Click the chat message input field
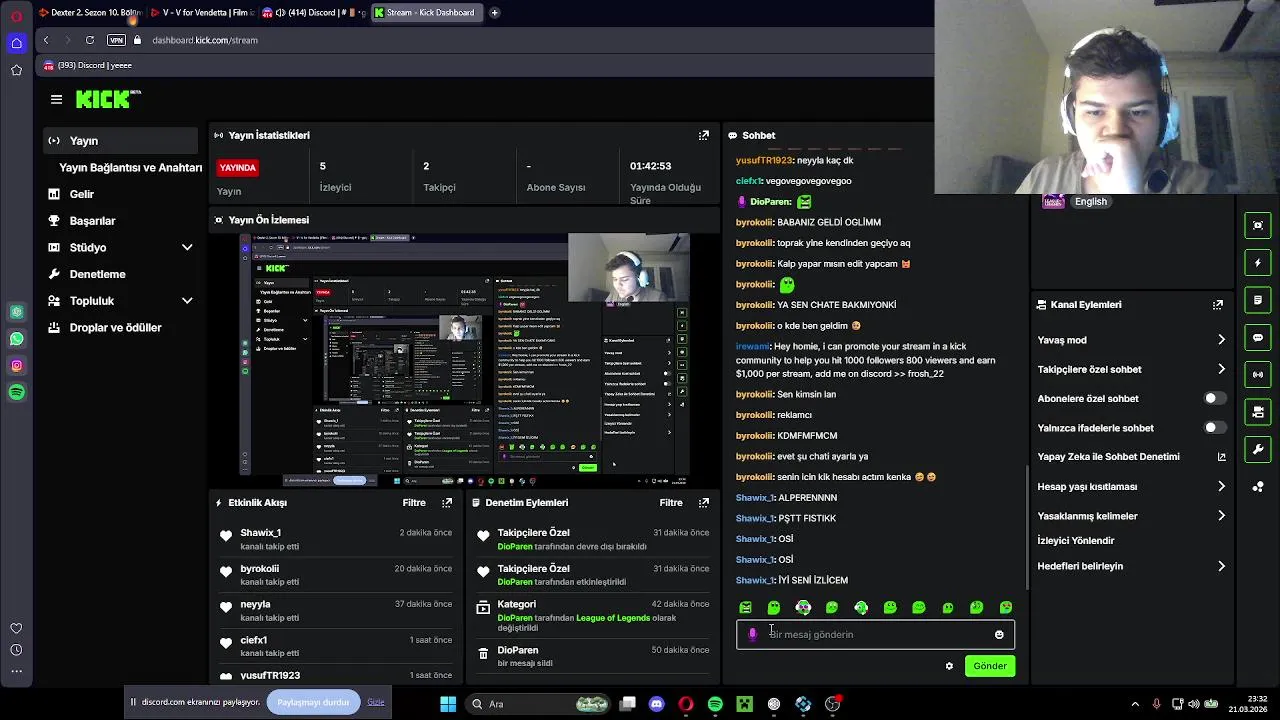 click(x=875, y=635)
